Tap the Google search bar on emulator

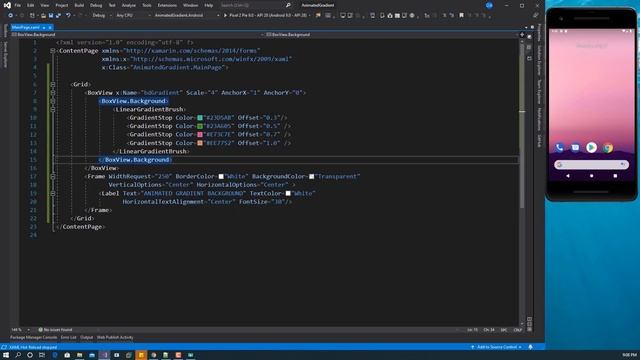coord(591,164)
